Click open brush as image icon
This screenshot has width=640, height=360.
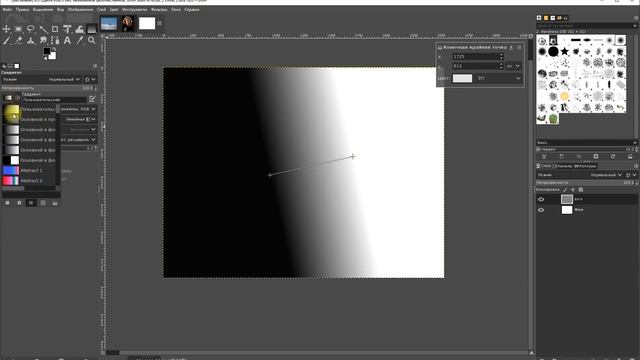pos(630,156)
